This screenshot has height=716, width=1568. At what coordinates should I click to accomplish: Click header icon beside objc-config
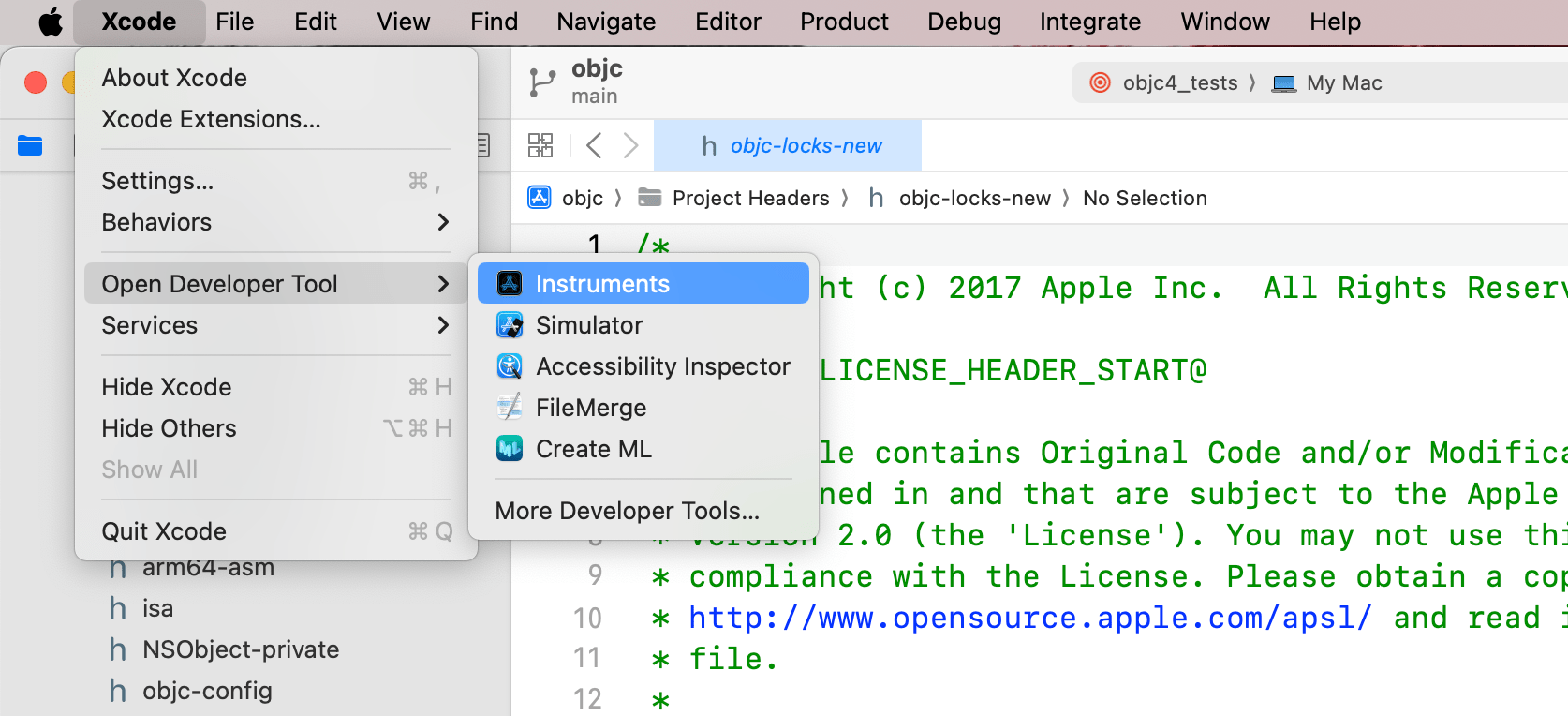pyautogui.click(x=118, y=691)
